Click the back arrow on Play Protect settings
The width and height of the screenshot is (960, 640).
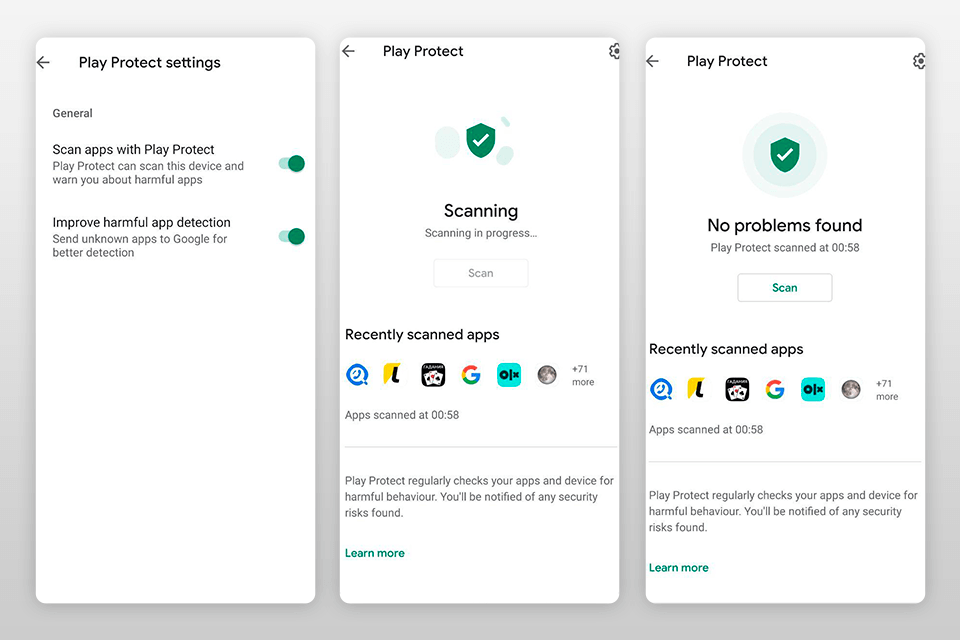(42, 62)
